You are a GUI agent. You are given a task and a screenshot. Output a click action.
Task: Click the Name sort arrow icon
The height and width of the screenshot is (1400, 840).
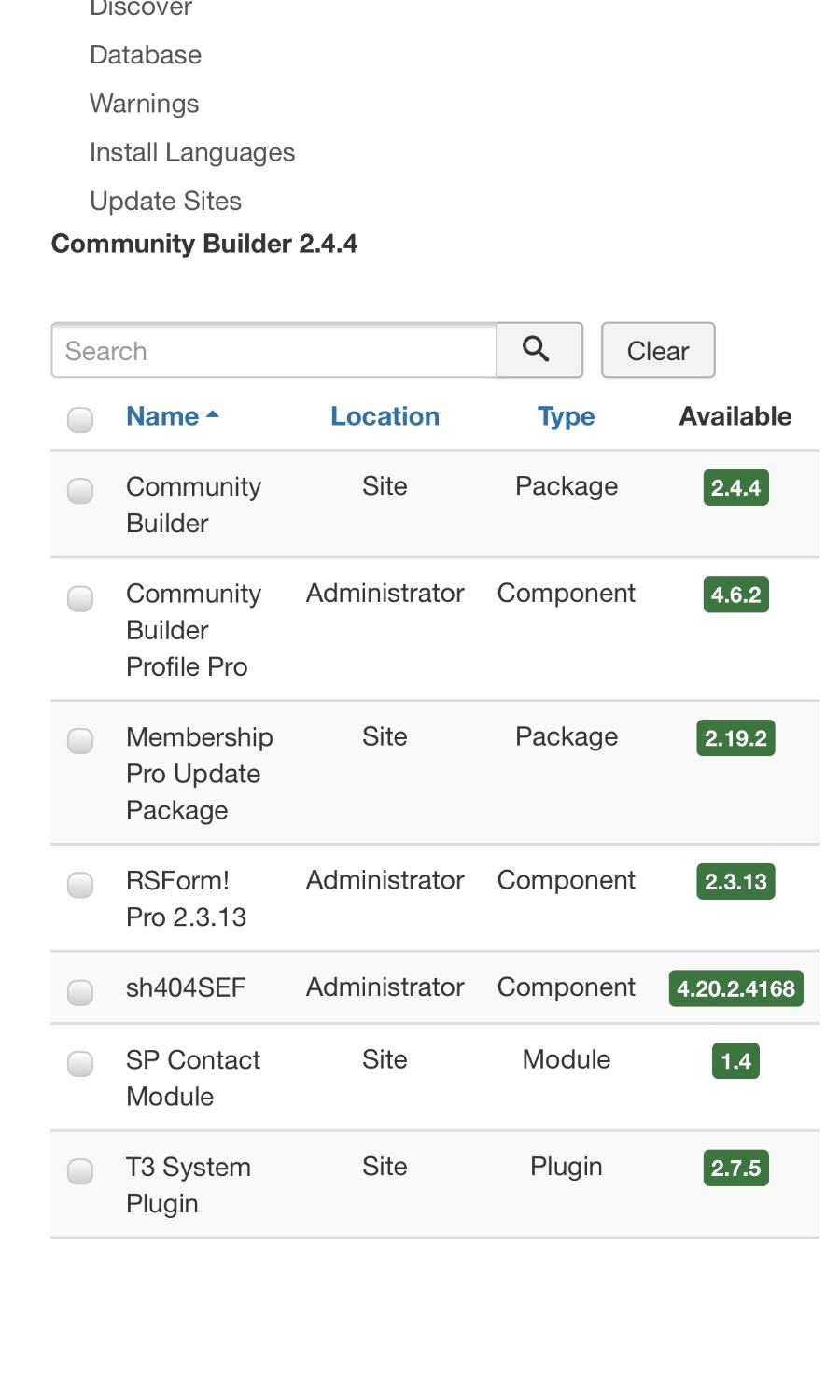[x=213, y=415]
